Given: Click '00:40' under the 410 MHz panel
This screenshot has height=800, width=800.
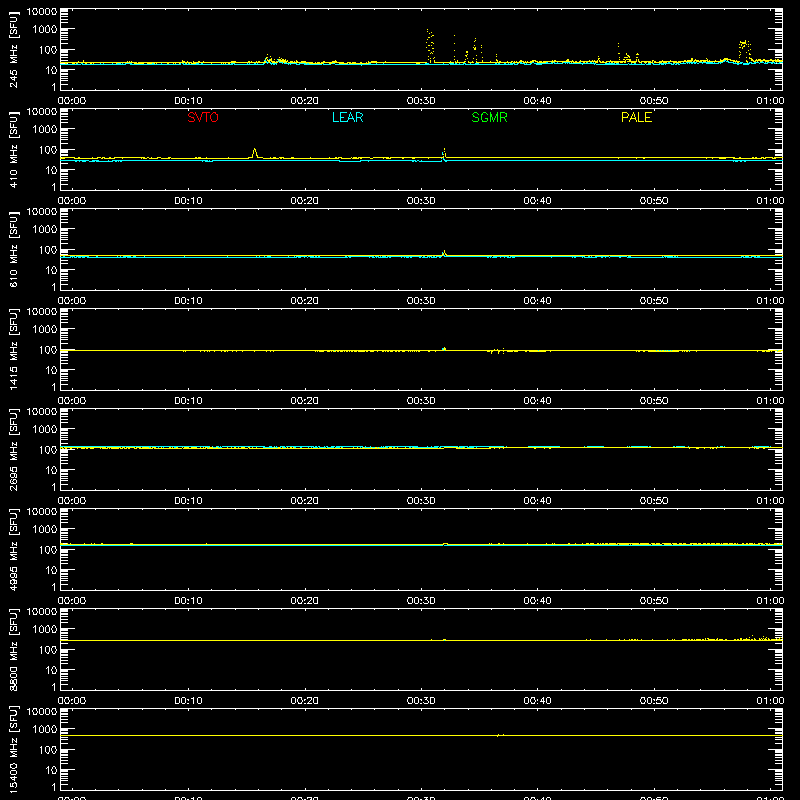Looking at the screenshot, I should (537, 201).
